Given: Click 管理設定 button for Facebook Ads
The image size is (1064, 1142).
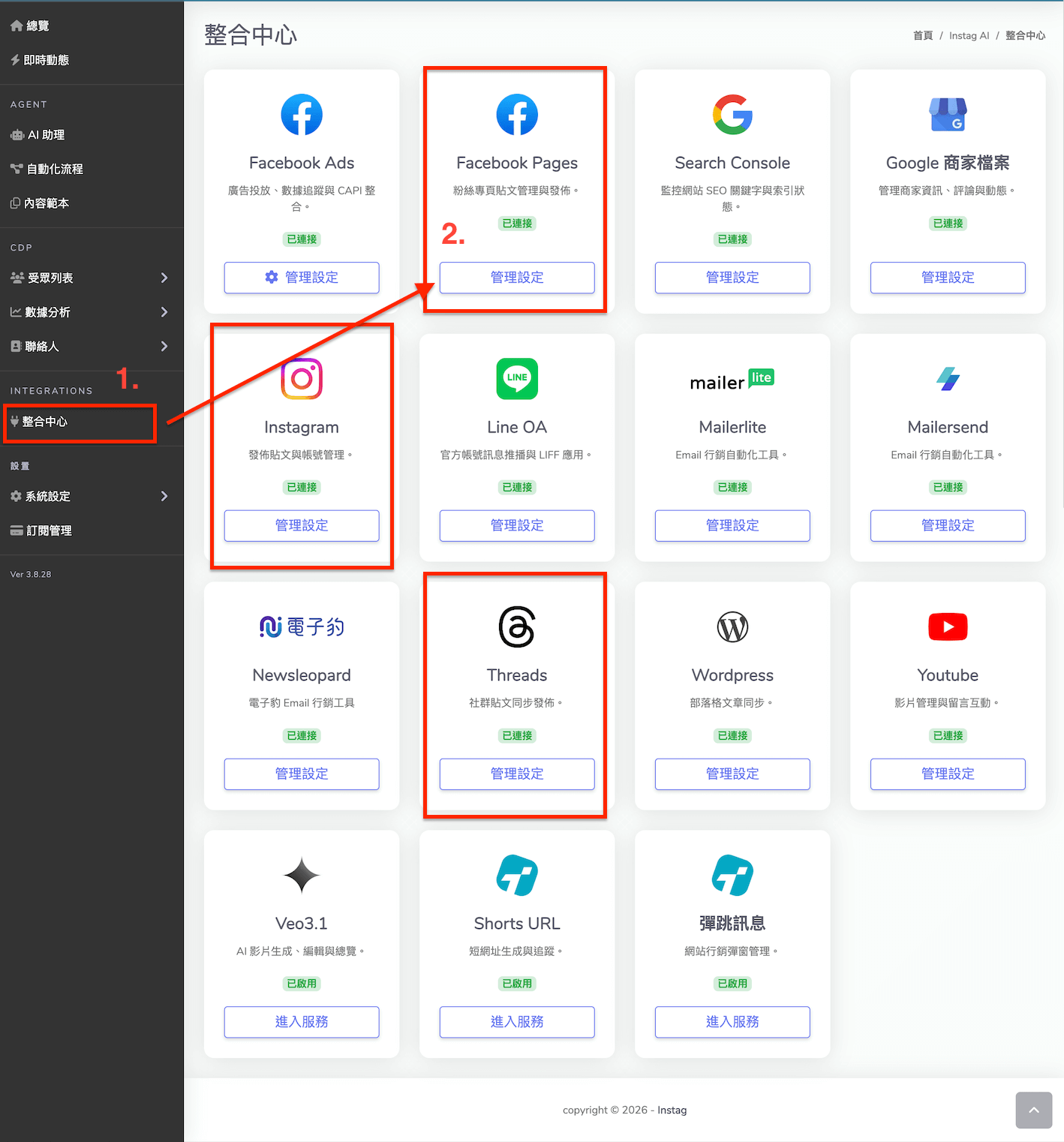Looking at the screenshot, I should (x=302, y=278).
